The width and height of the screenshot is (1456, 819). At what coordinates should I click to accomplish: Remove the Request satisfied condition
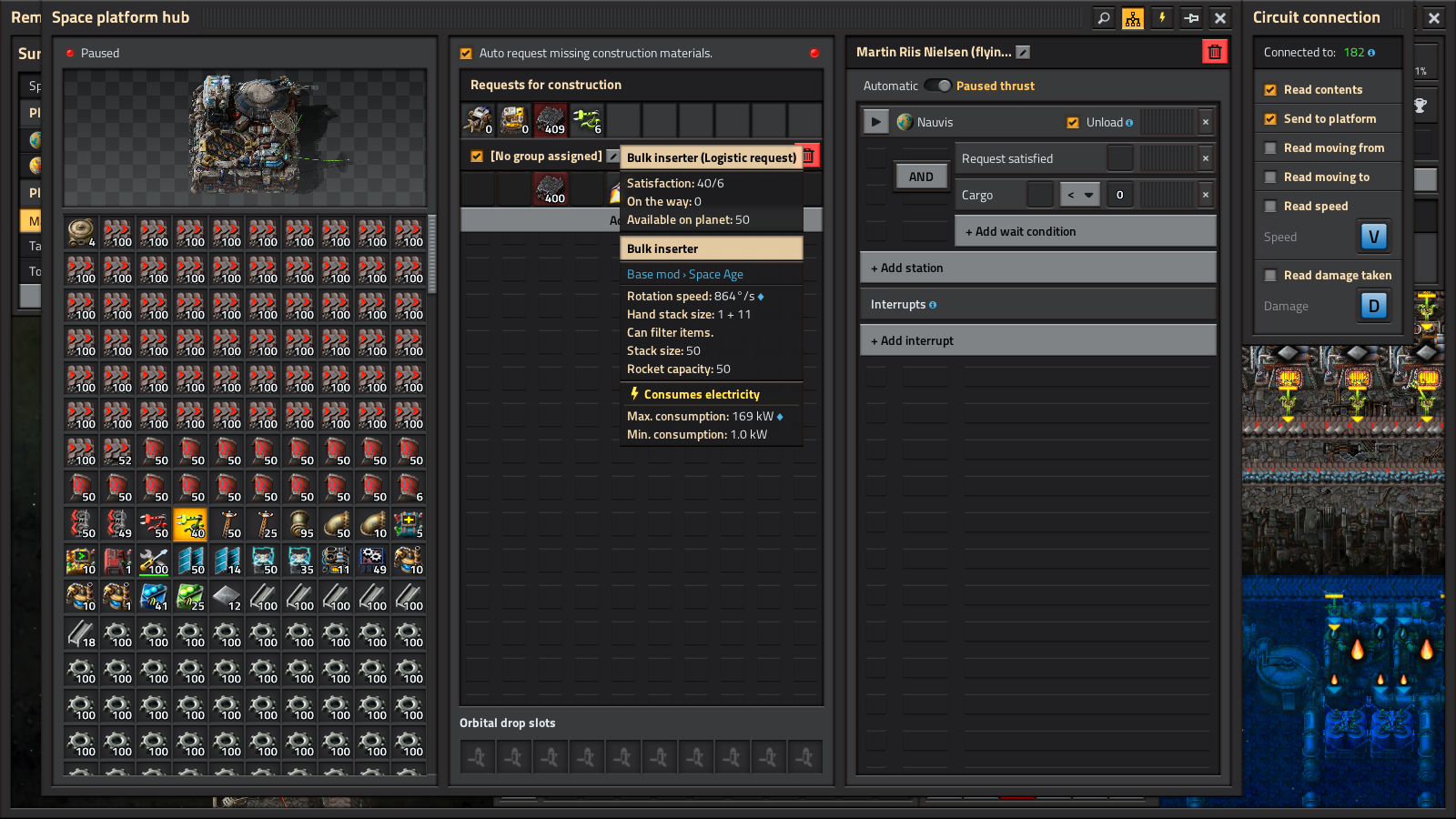1206,158
